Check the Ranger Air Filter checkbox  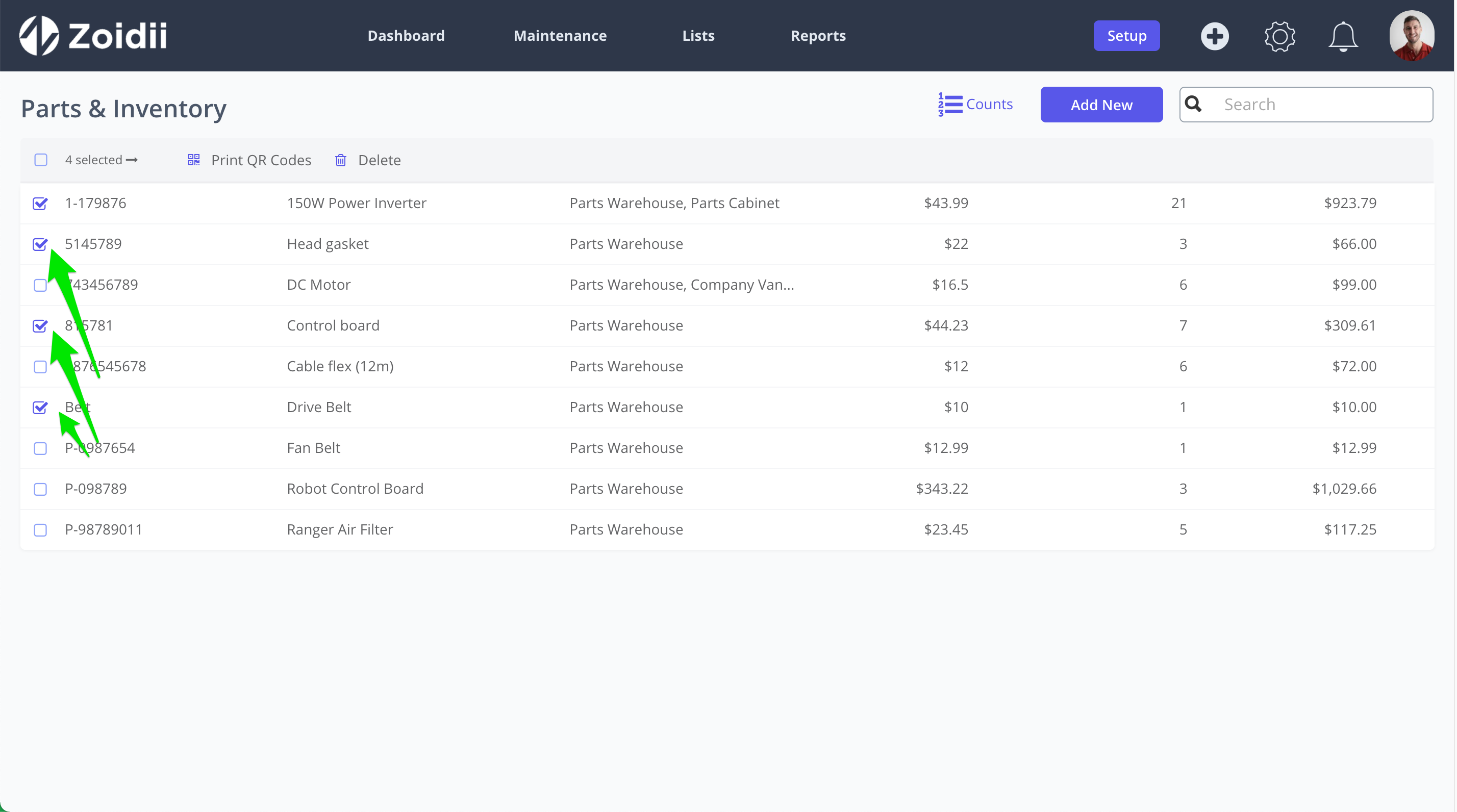[x=40, y=530]
